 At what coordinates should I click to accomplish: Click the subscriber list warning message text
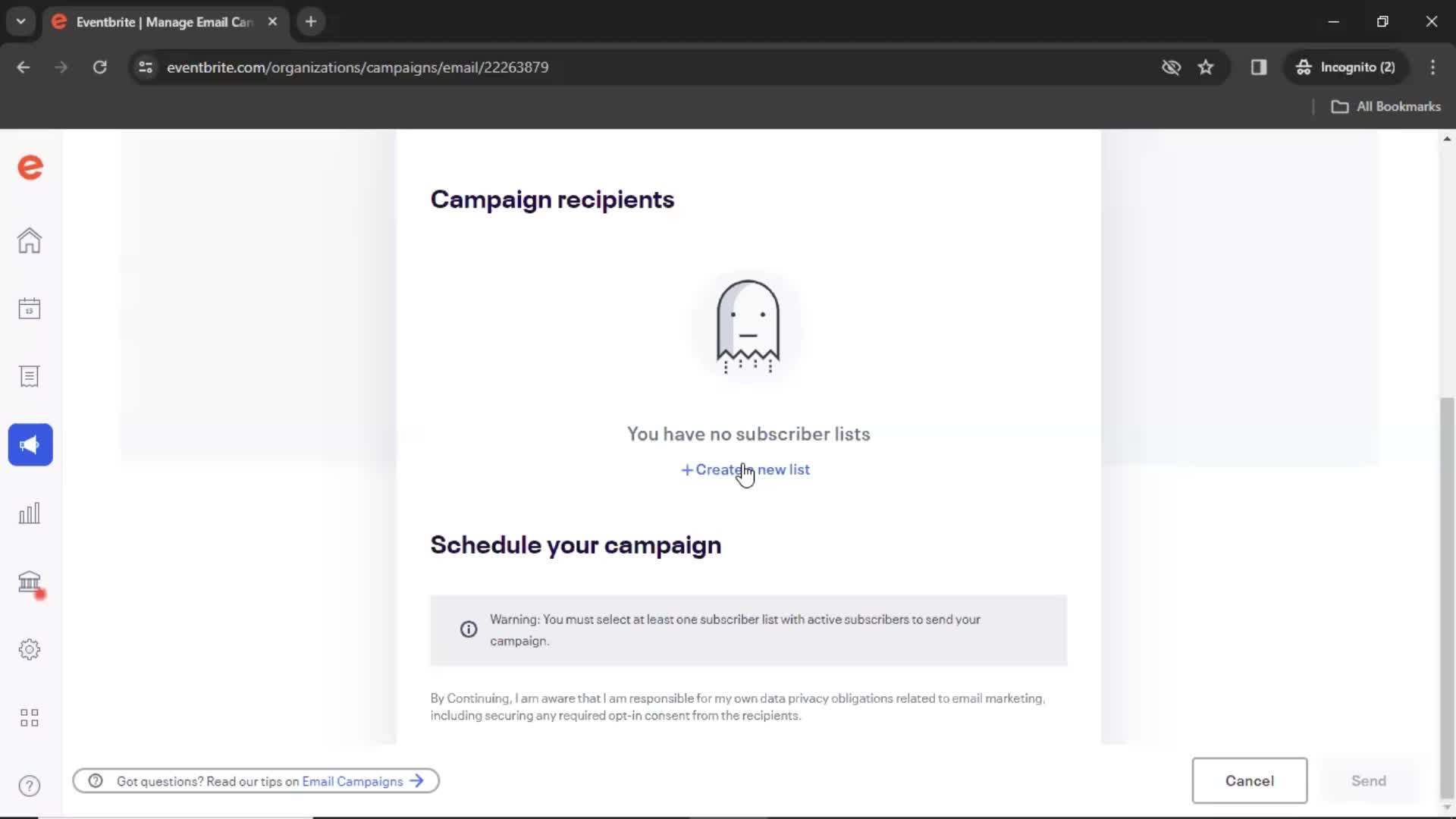pos(735,630)
